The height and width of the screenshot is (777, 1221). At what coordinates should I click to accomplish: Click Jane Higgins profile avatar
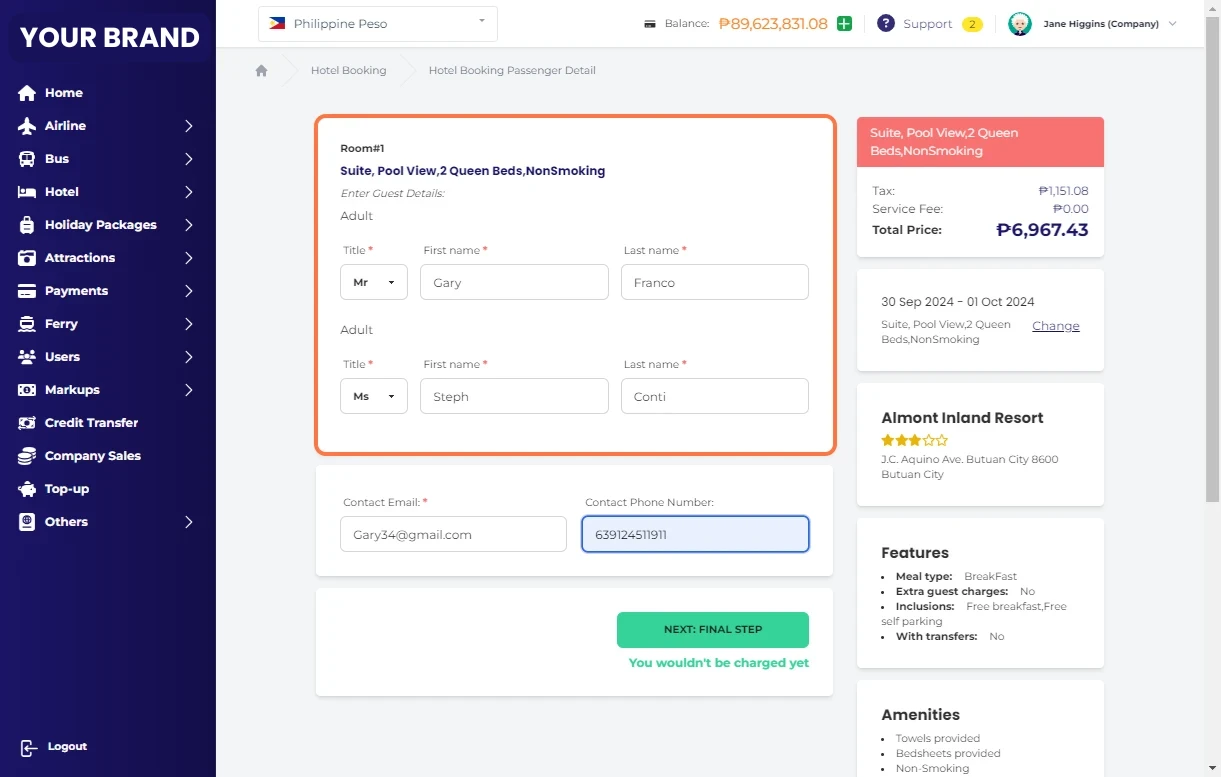pyautogui.click(x=1019, y=24)
